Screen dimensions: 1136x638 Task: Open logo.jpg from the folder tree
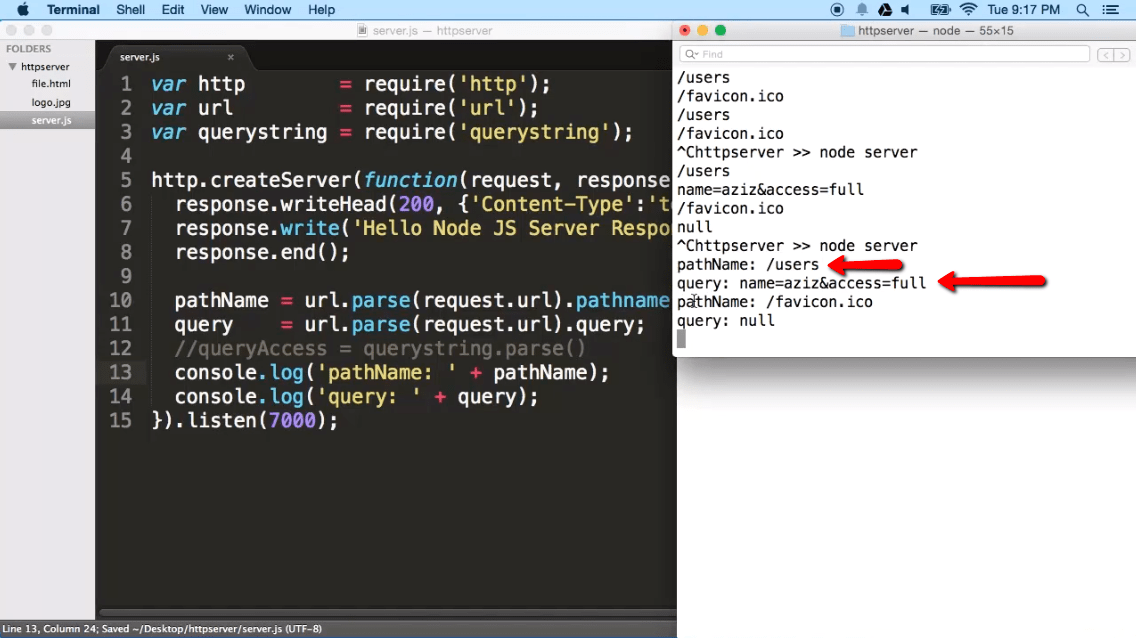pos(50,102)
